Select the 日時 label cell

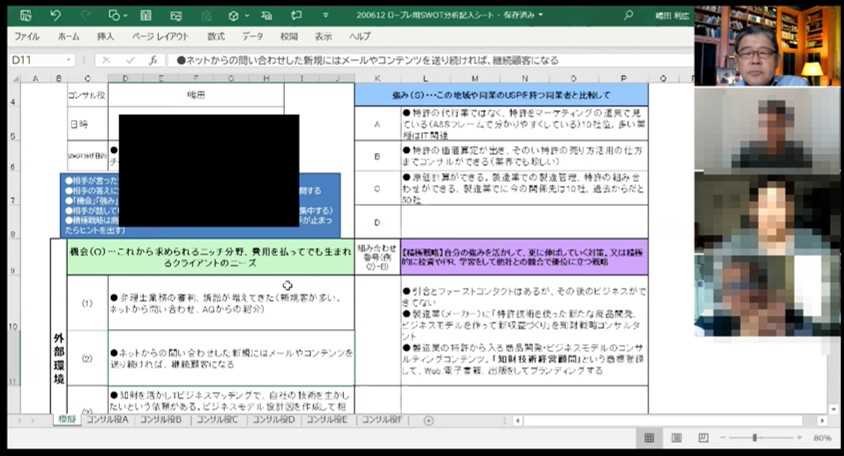pos(87,124)
